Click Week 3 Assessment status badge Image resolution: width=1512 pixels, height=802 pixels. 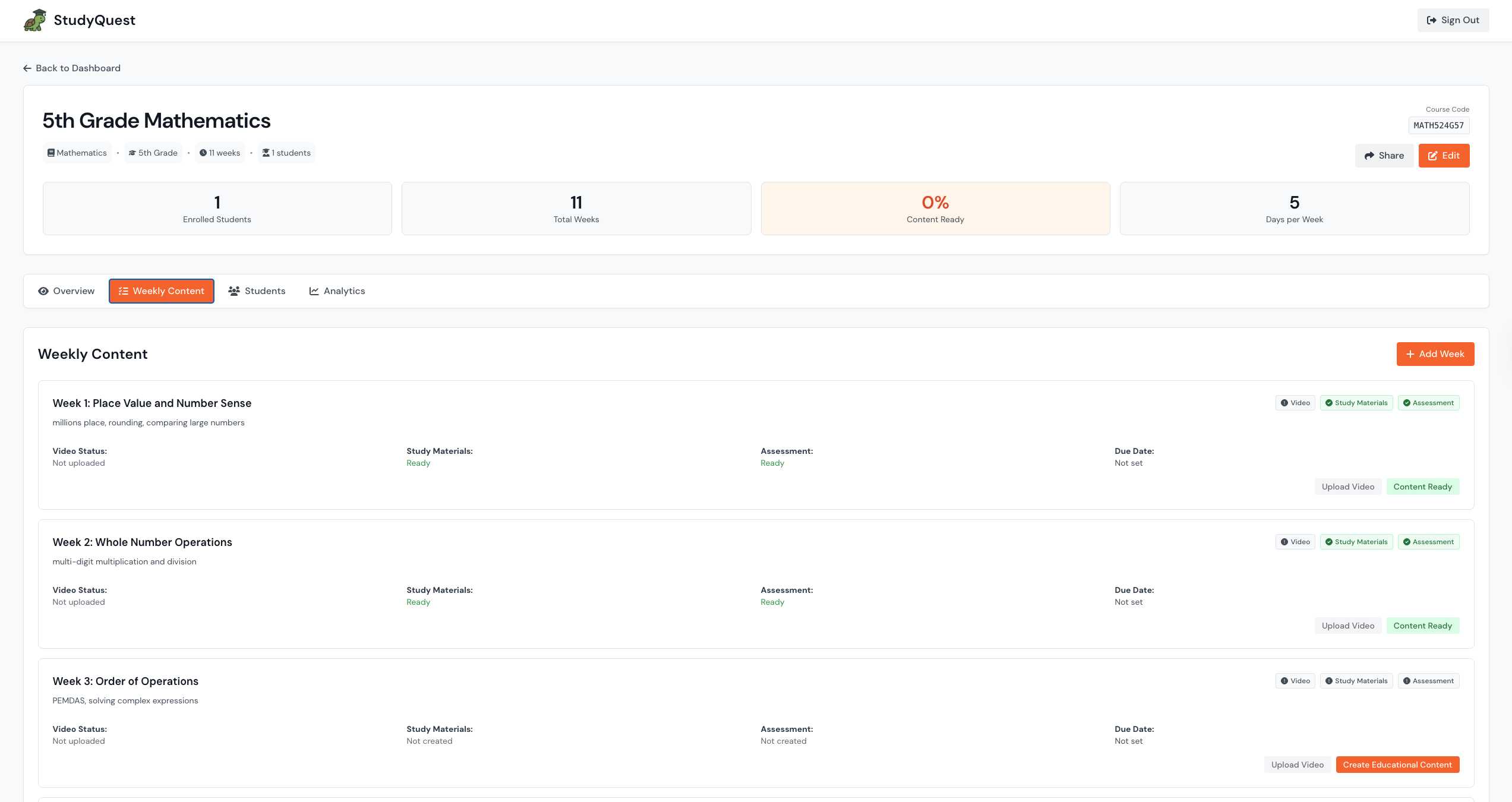pyautogui.click(x=1428, y=681)
